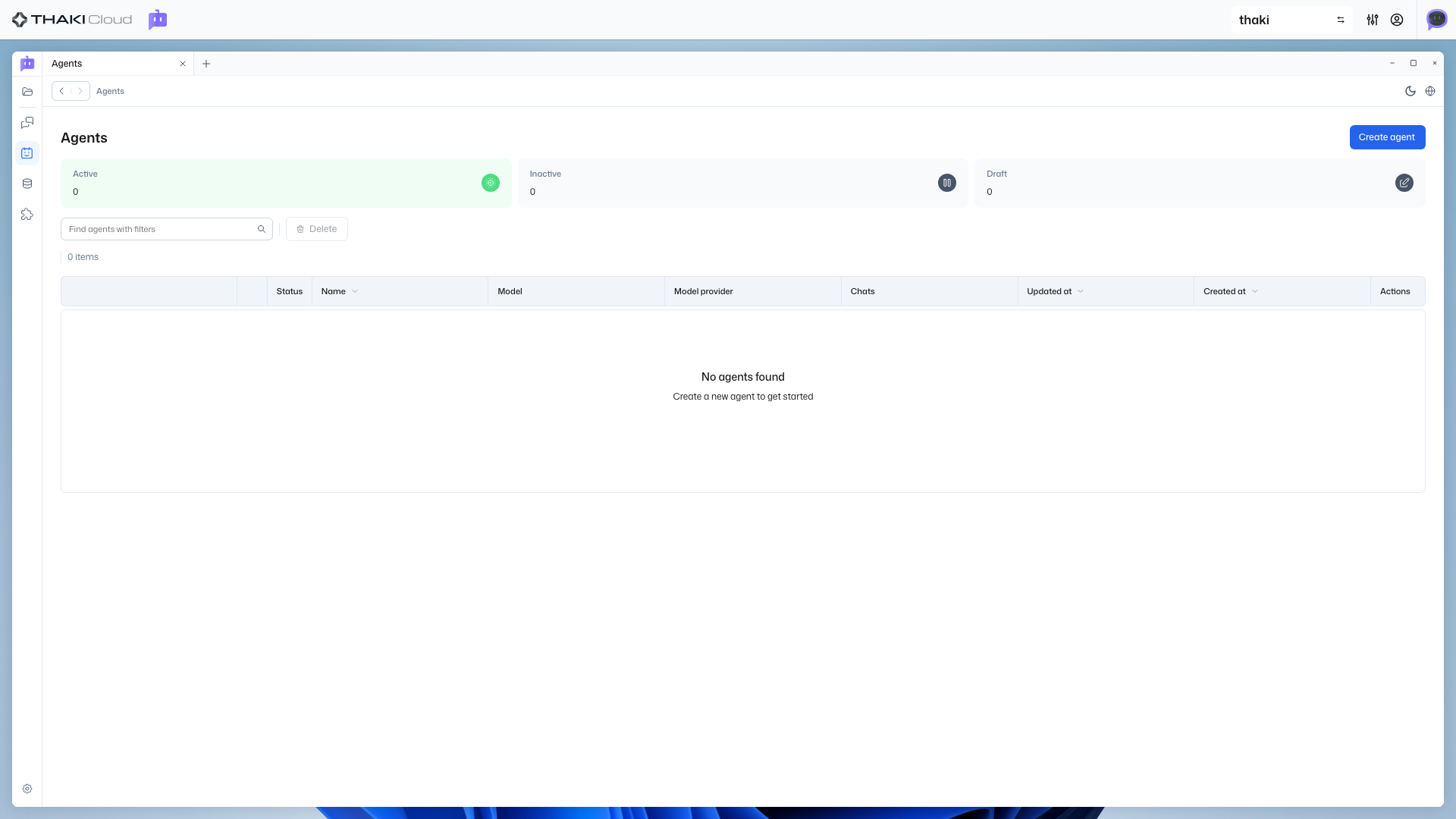Filter by Inactive agents card
The width and height of the screenshot is (1456, 819).
pos(742,183)
